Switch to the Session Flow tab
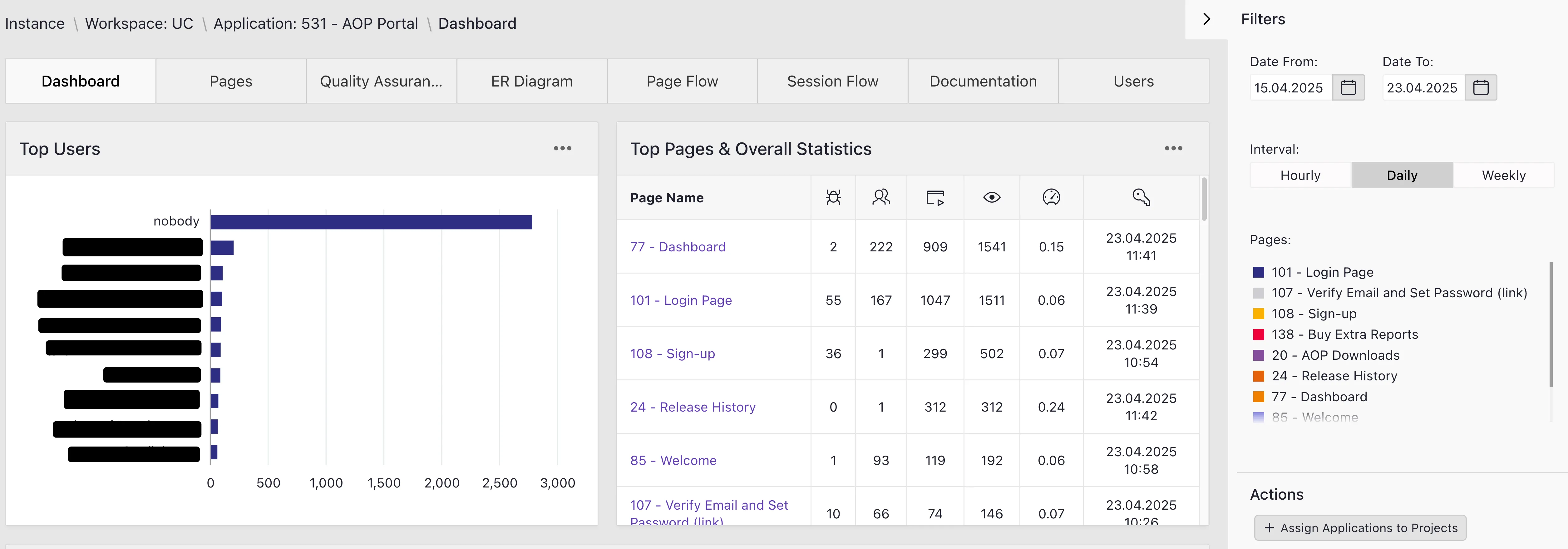Viewport: 1568px width, 549px height. pyautogui.click(x=832, y=80)
